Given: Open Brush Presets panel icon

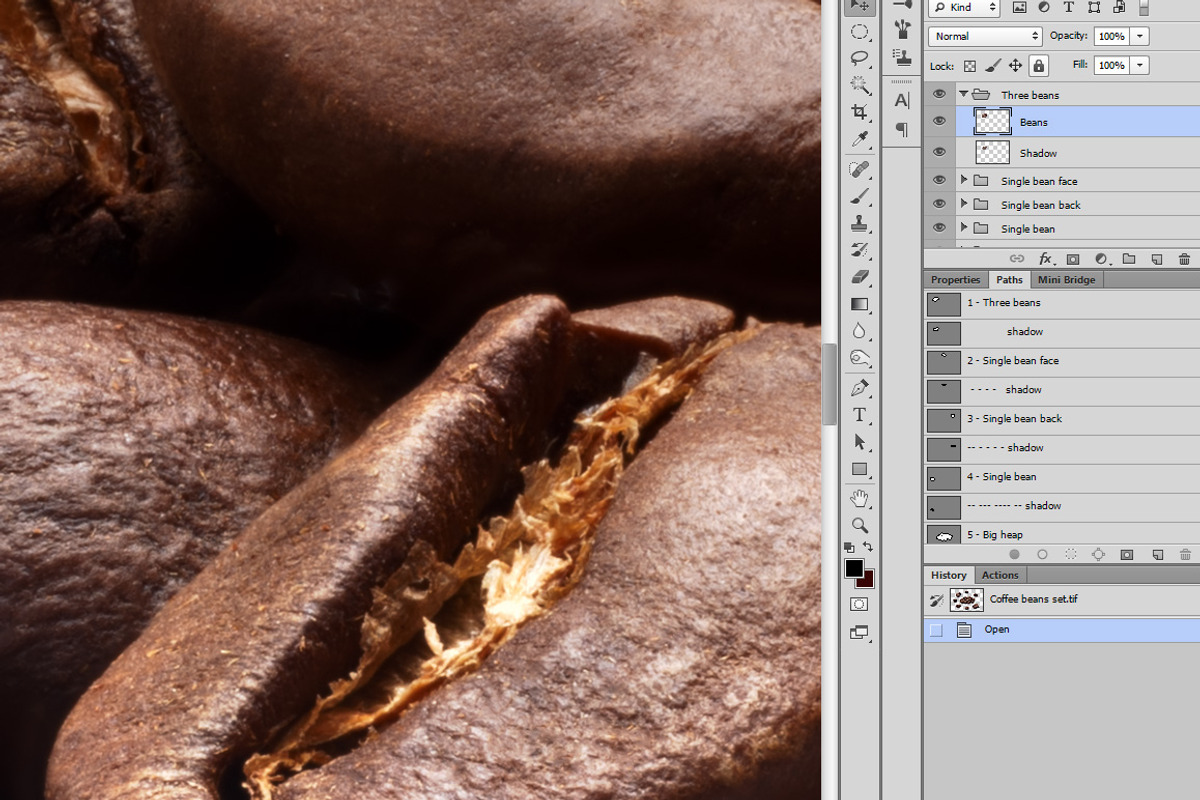Looking at the screenshot, I should click(x=902, y=27).
